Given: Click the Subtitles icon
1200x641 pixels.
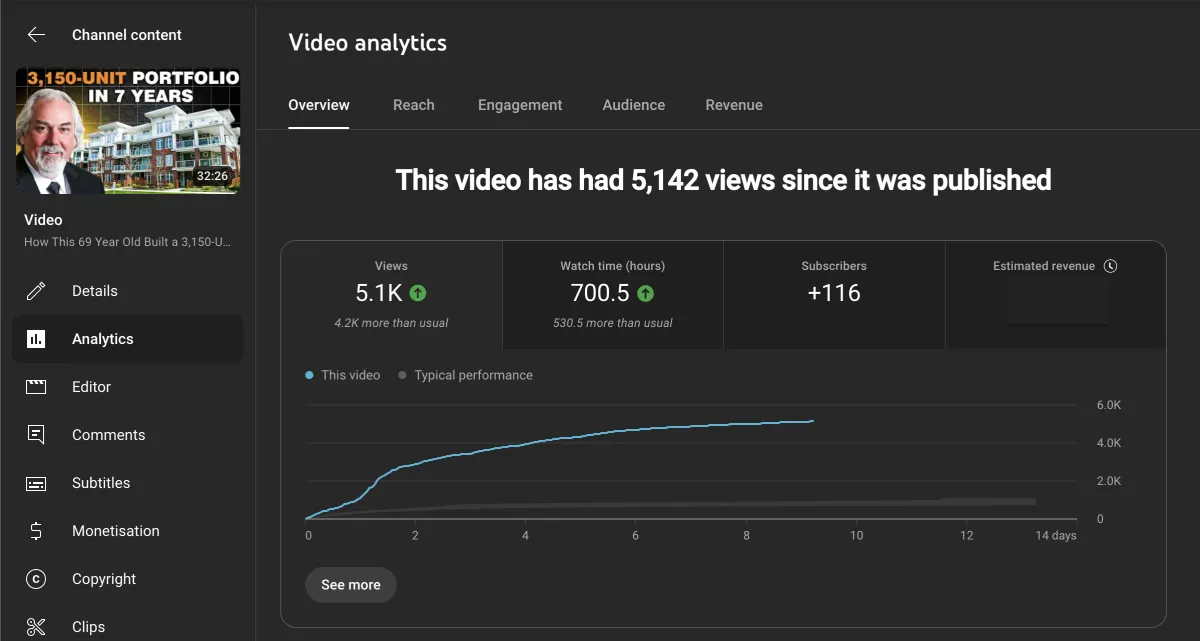Looking at the screenshot, I should pyautogui.click(x=36, y=483).
